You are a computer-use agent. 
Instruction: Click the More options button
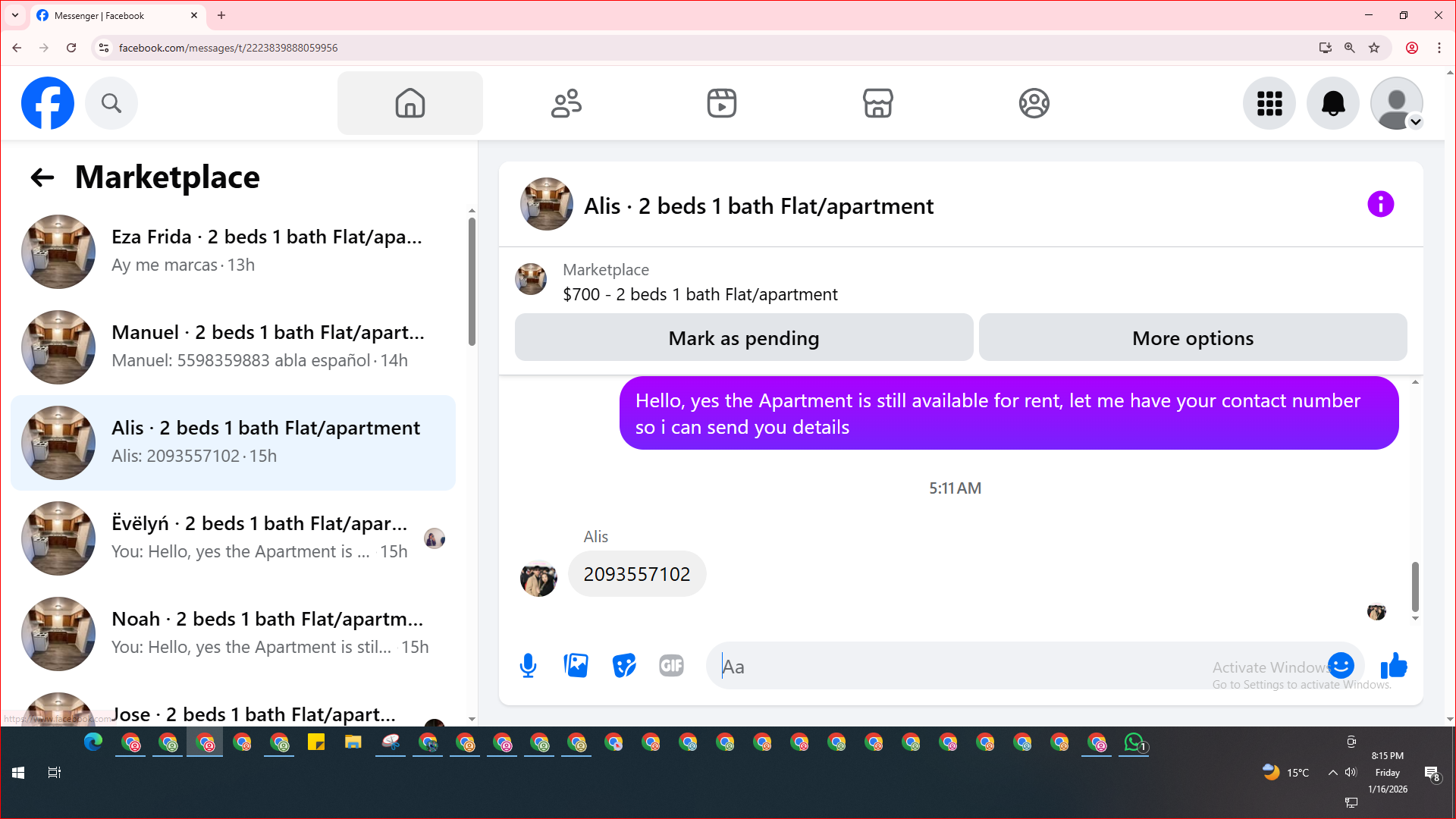1192,338
